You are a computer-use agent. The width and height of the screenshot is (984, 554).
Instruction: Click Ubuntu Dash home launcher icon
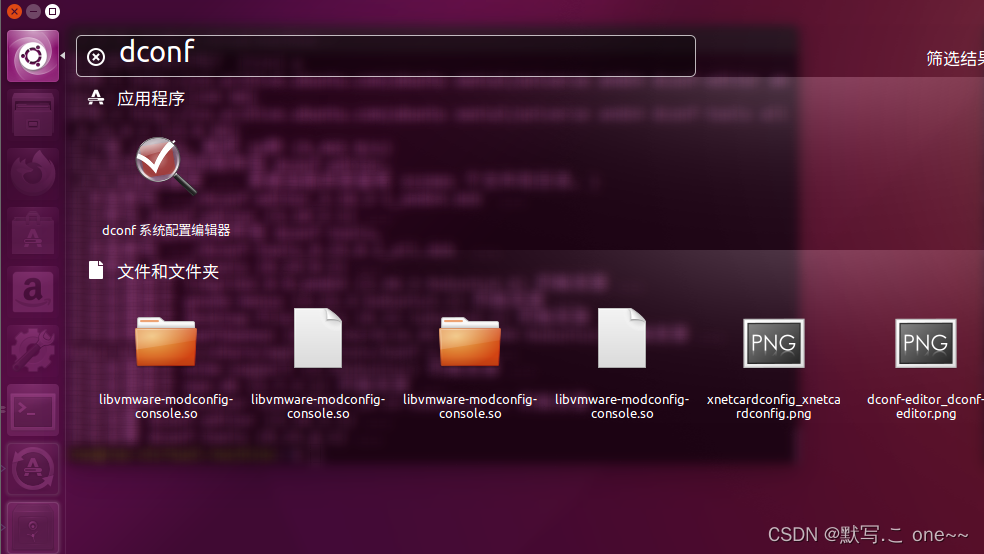33,56
